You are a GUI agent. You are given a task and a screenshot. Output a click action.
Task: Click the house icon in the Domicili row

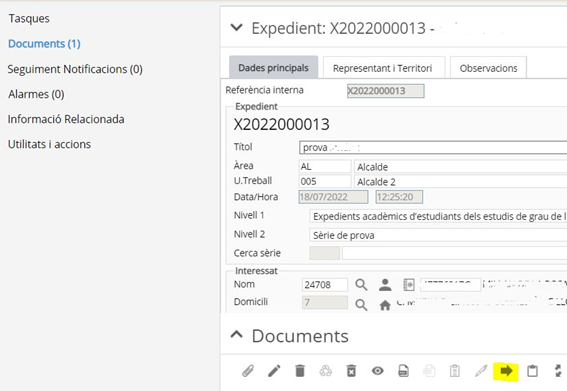(385, 305)
